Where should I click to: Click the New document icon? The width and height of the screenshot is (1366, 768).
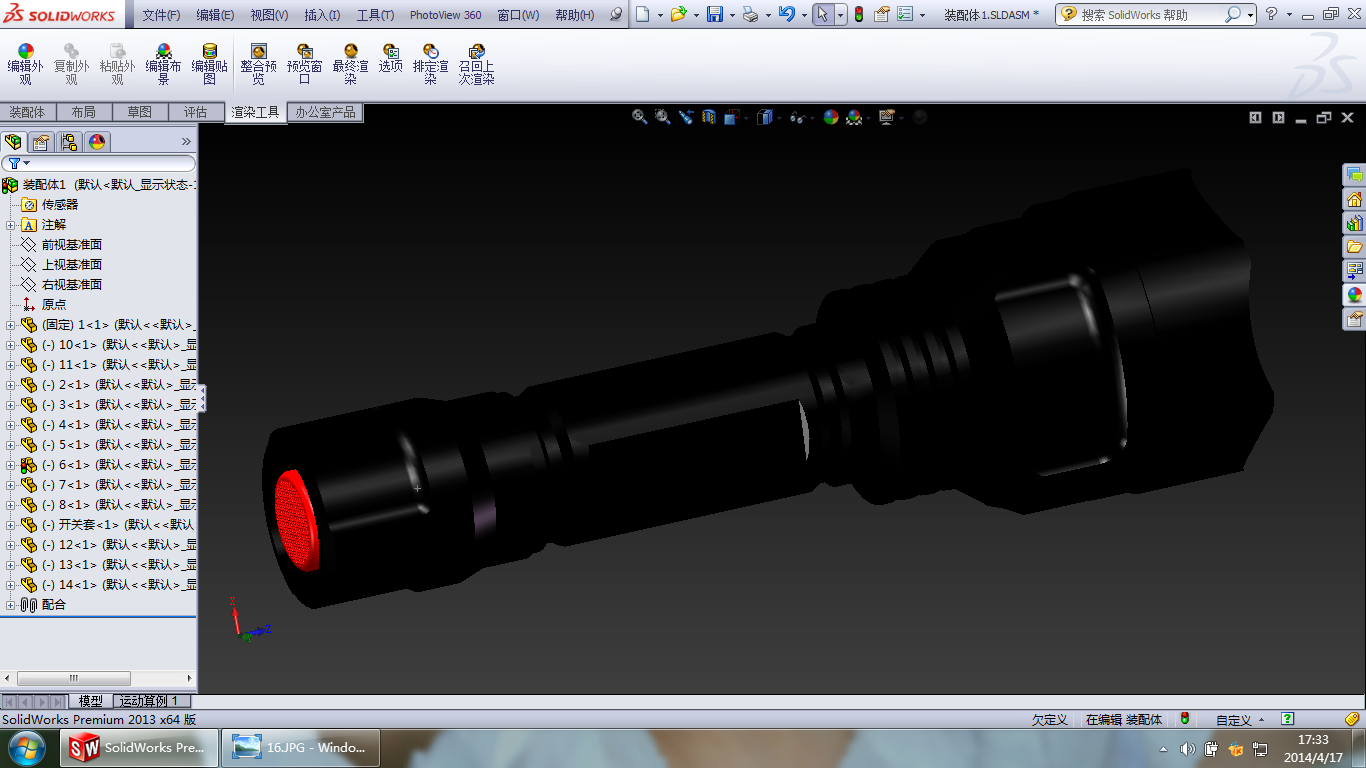[x=642, y=14]
